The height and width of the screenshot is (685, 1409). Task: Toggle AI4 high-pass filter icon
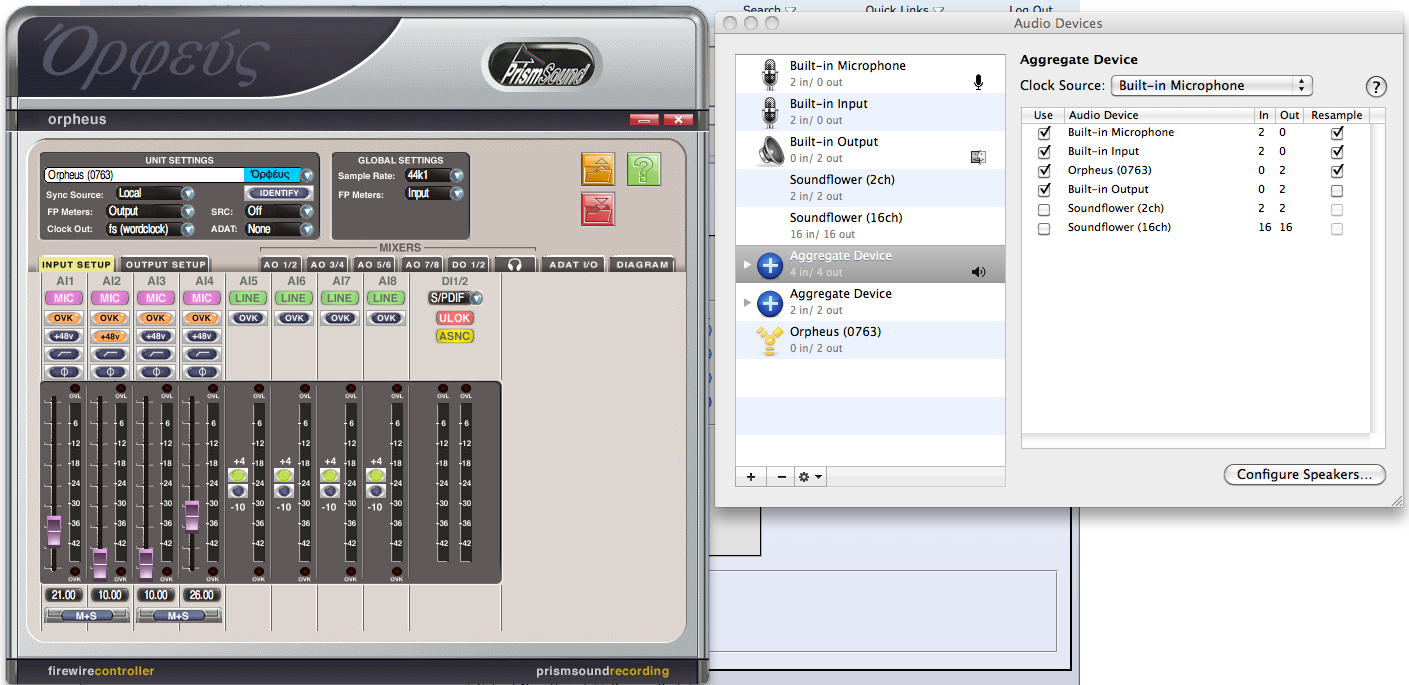point(202,354)
